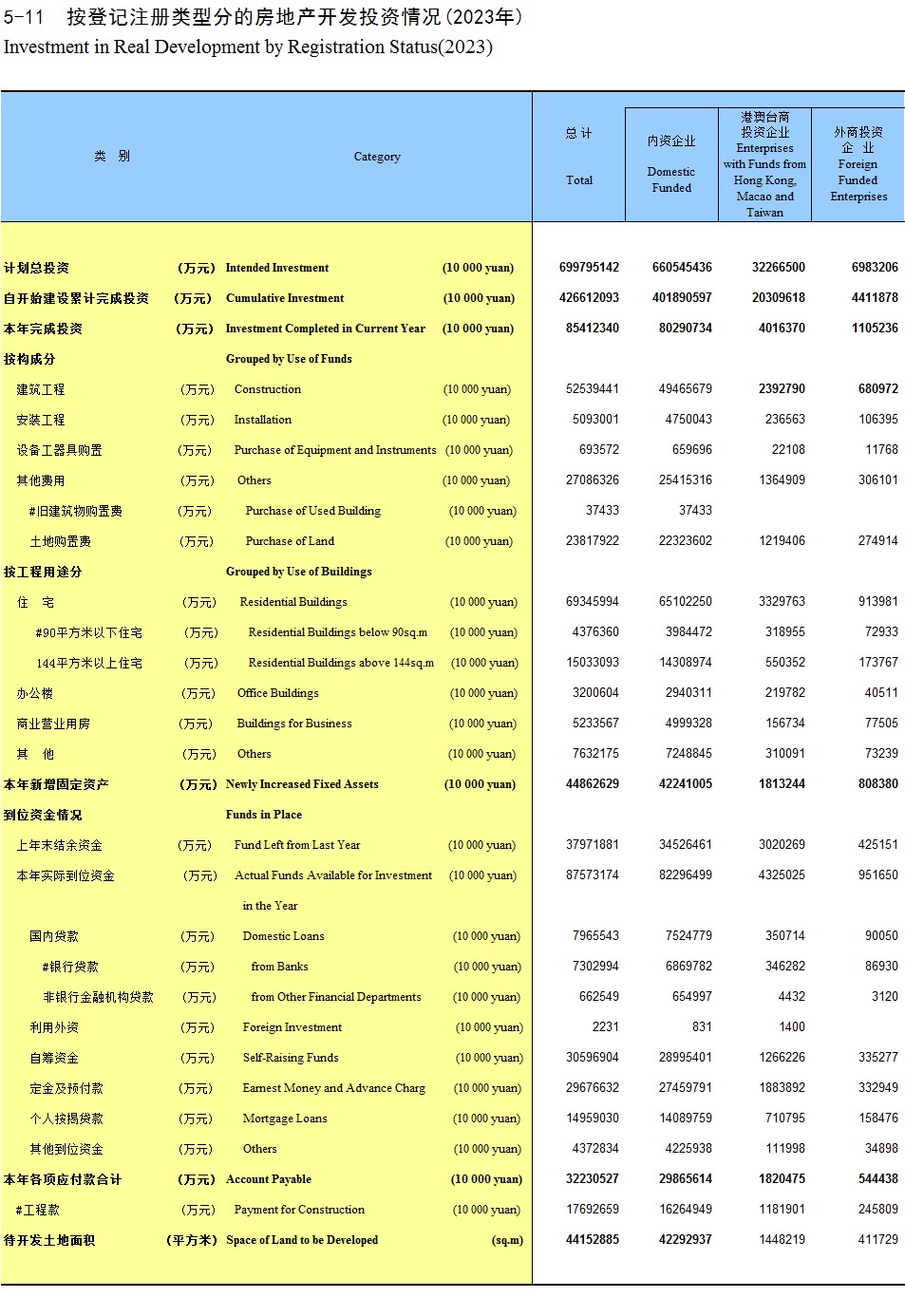Screen dimensions: 905x1316
Task: Select the Construction total 52539441
Action: (593, 389)
